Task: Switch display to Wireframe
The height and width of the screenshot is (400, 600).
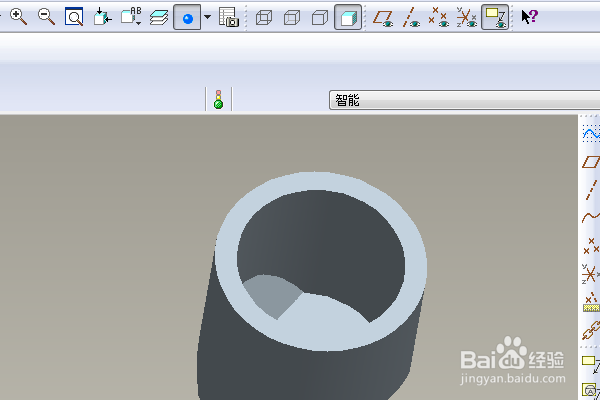Action: point(264,18)
